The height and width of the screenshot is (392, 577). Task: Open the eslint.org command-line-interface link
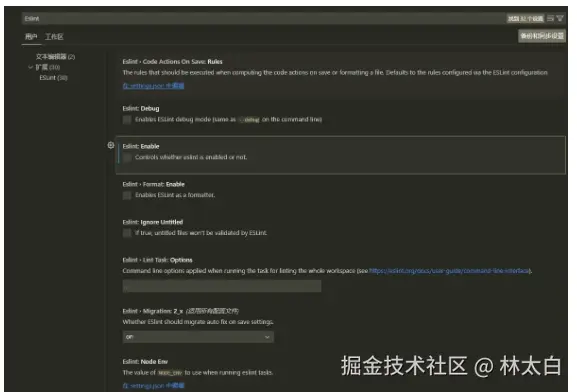pos(449,271)
